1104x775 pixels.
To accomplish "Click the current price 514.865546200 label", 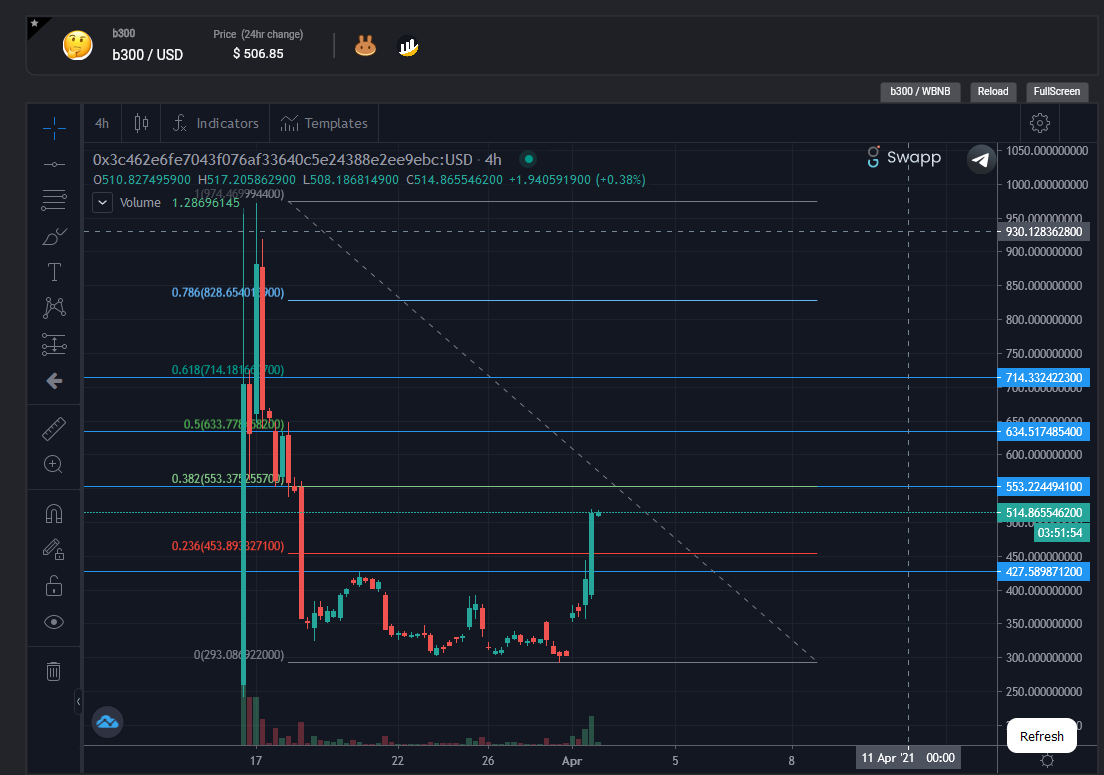I will 1044,512.
